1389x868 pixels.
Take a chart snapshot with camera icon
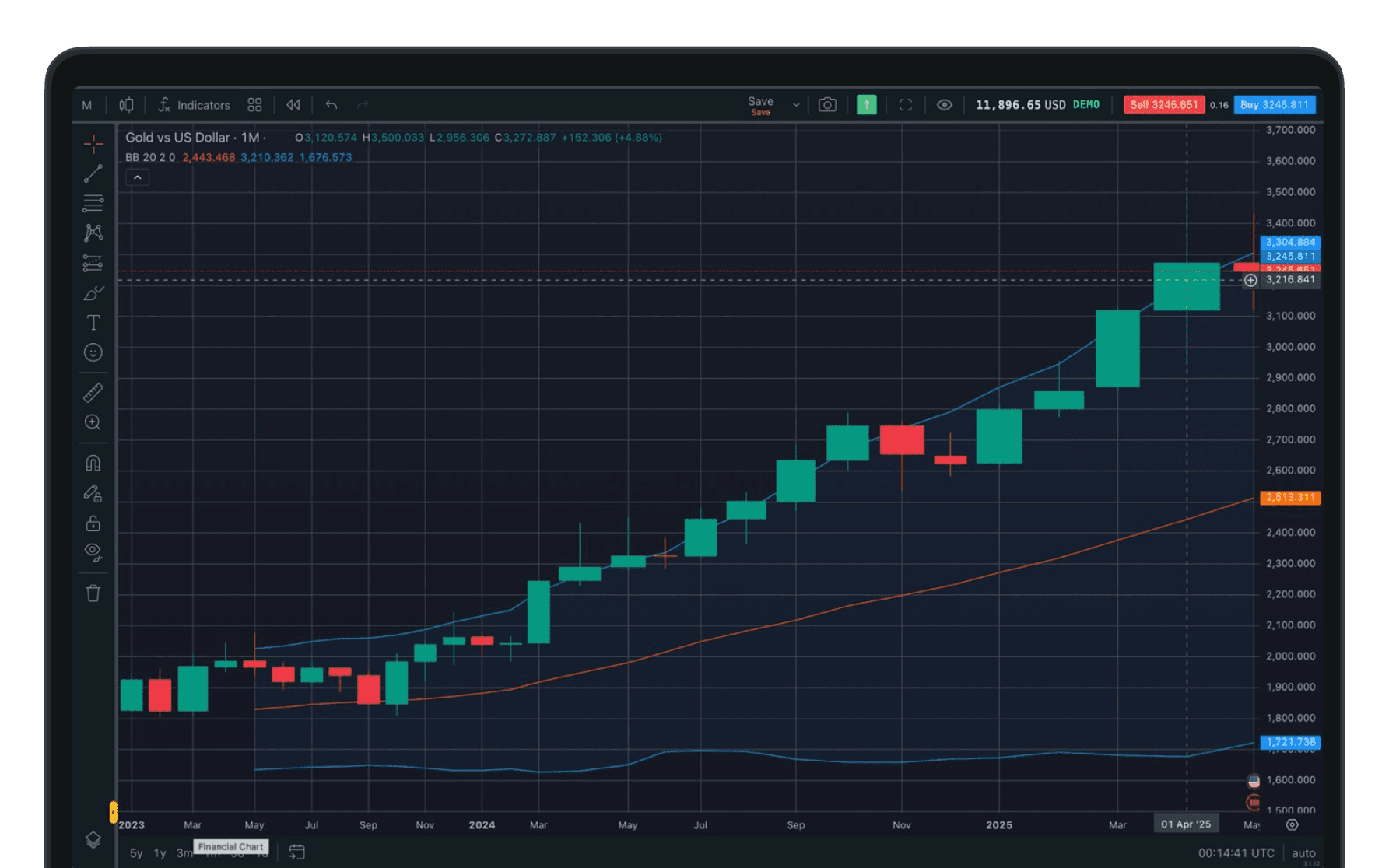[x=827, y=105]
